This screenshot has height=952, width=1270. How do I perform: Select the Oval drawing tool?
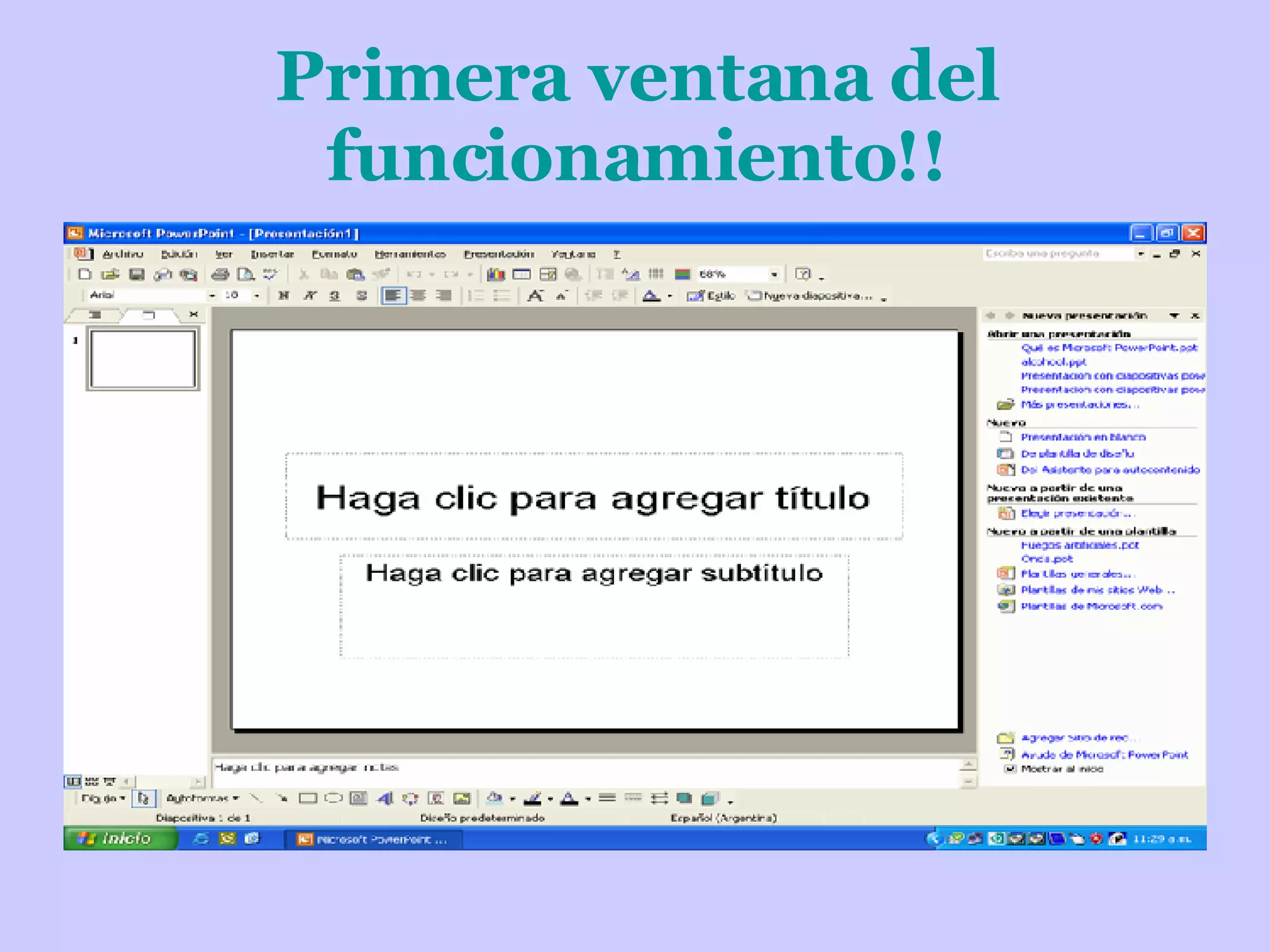tap(334, 798)
